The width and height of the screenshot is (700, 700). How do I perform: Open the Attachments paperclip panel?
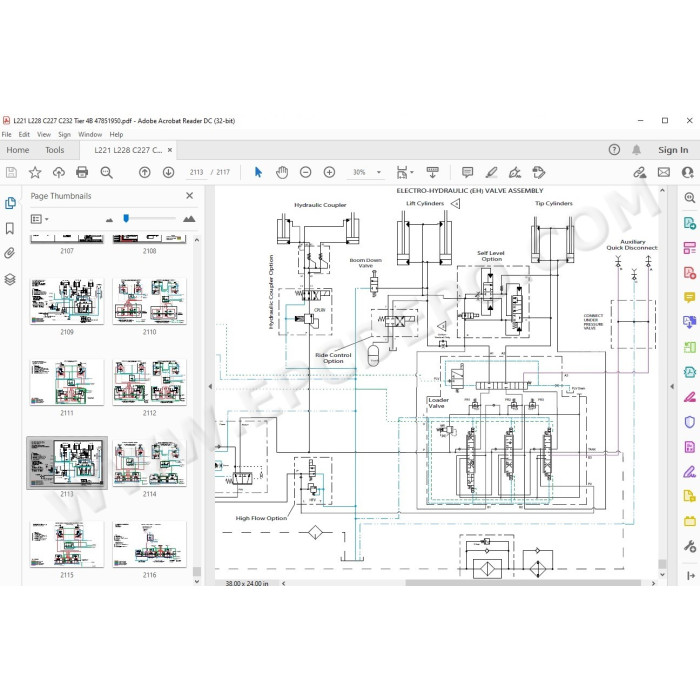[x=10, y=254]
